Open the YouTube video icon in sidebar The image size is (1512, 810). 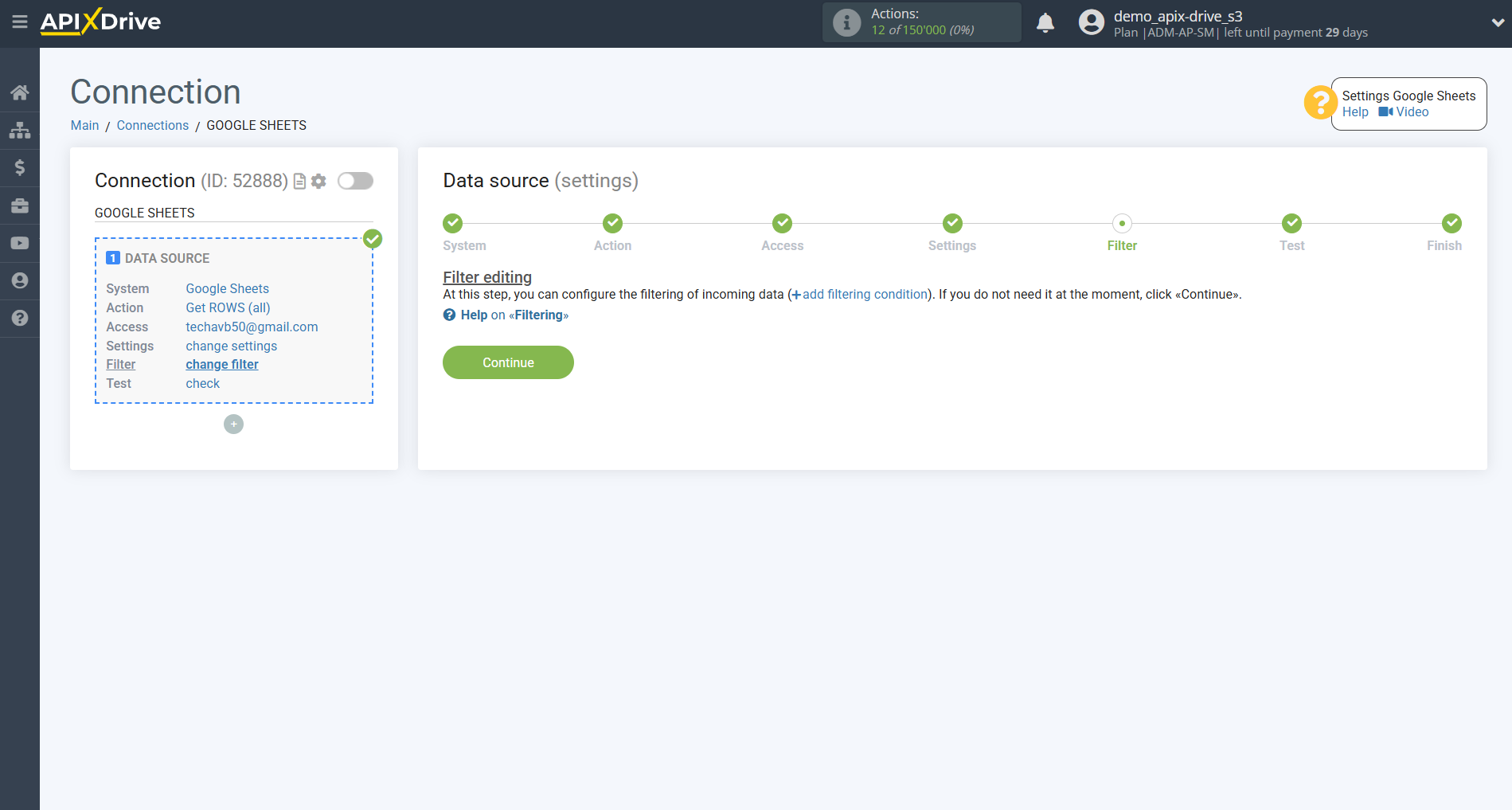click(x=20, y=243)
